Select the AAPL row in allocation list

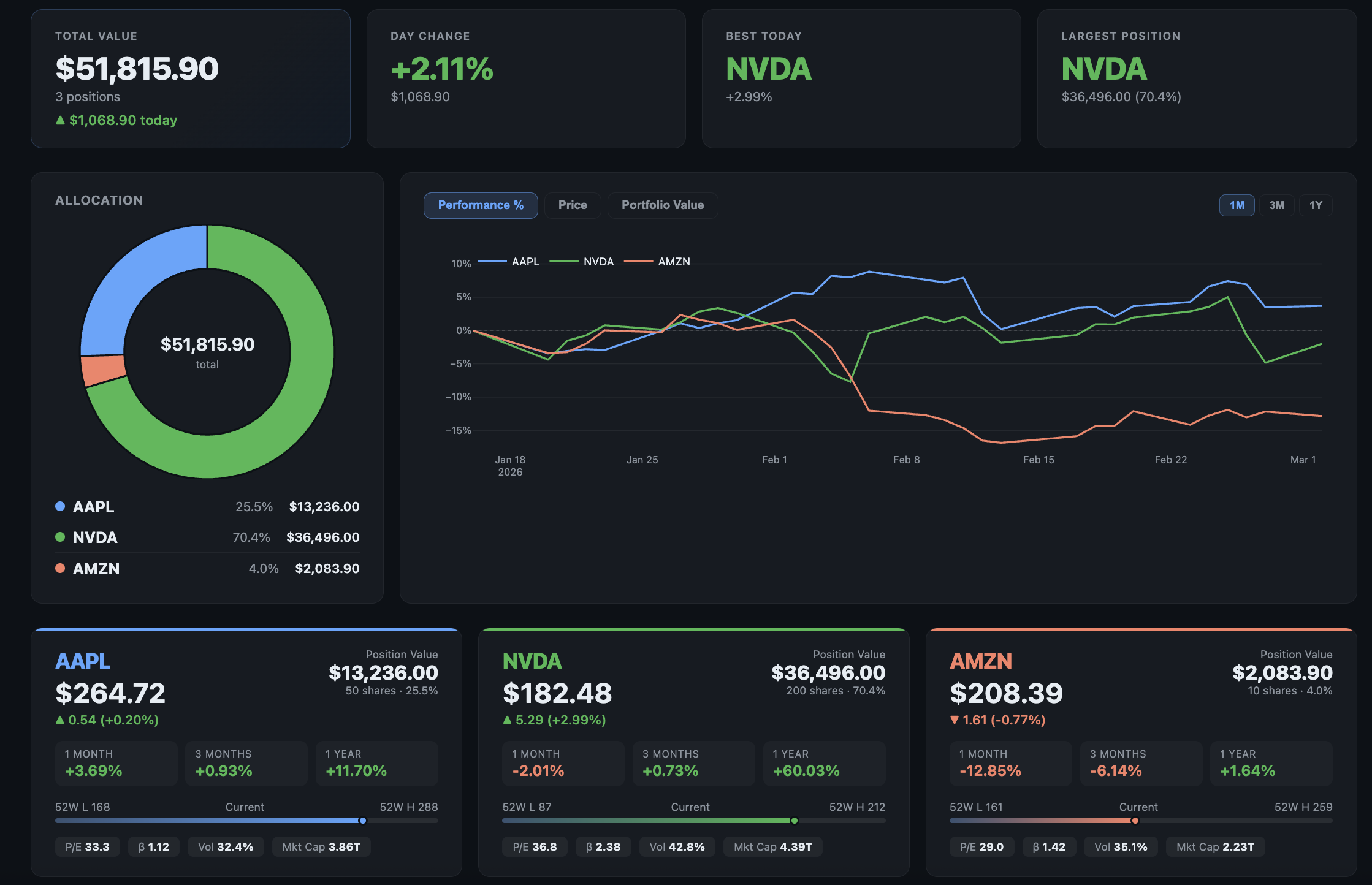[x=207, y=507]
